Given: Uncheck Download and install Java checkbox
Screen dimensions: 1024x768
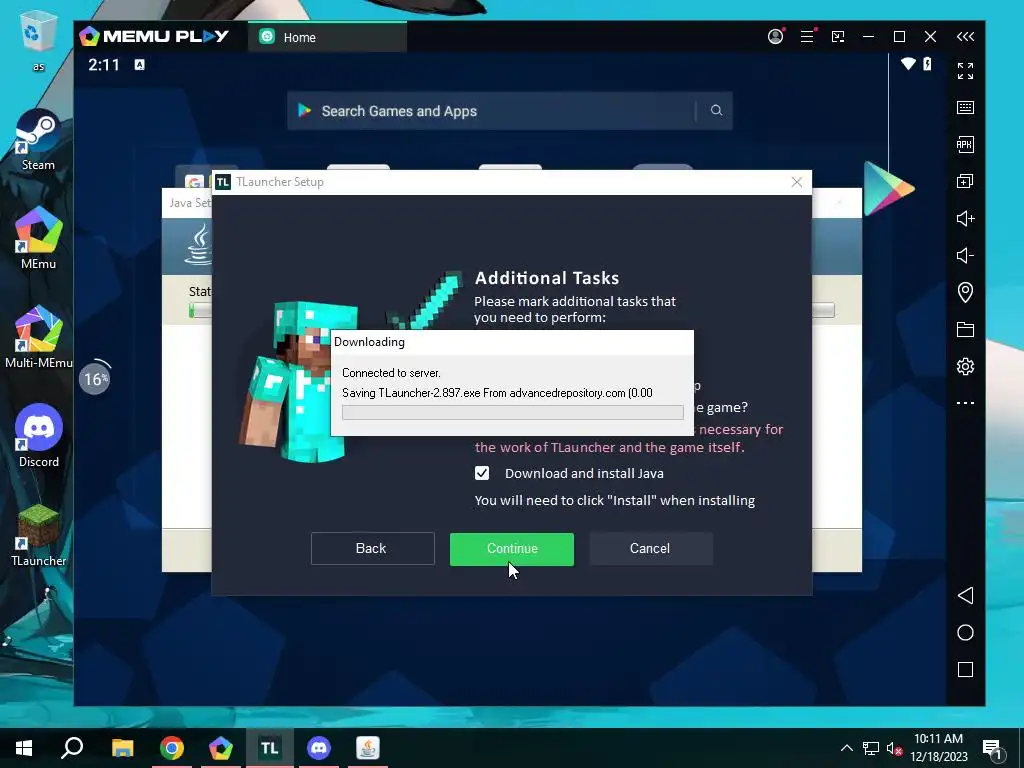Looking at the screenshot, I should pos(482,473).
